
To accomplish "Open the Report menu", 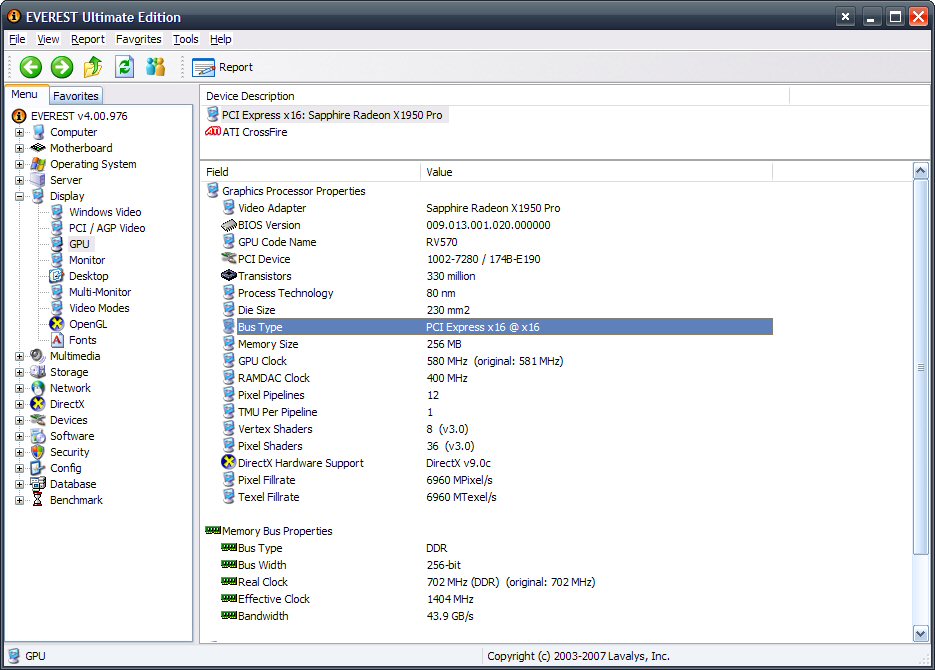I will (x=88, y=39).
